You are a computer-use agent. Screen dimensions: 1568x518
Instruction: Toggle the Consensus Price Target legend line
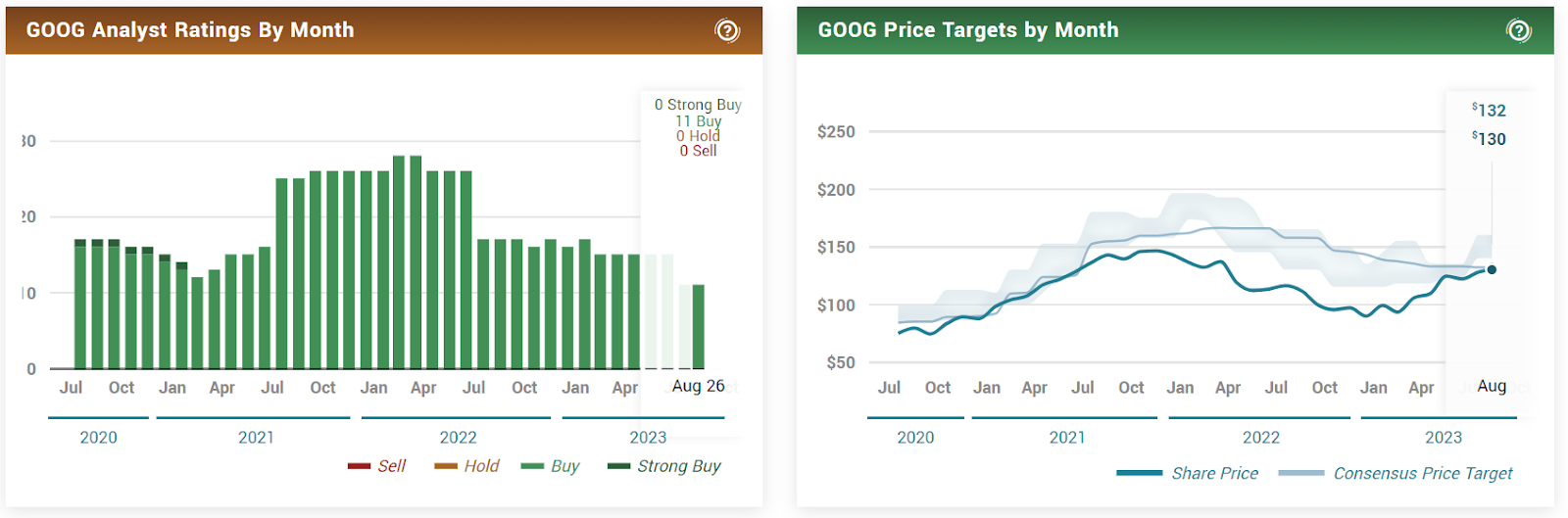pyautogui.click(x=1396, y=473)
